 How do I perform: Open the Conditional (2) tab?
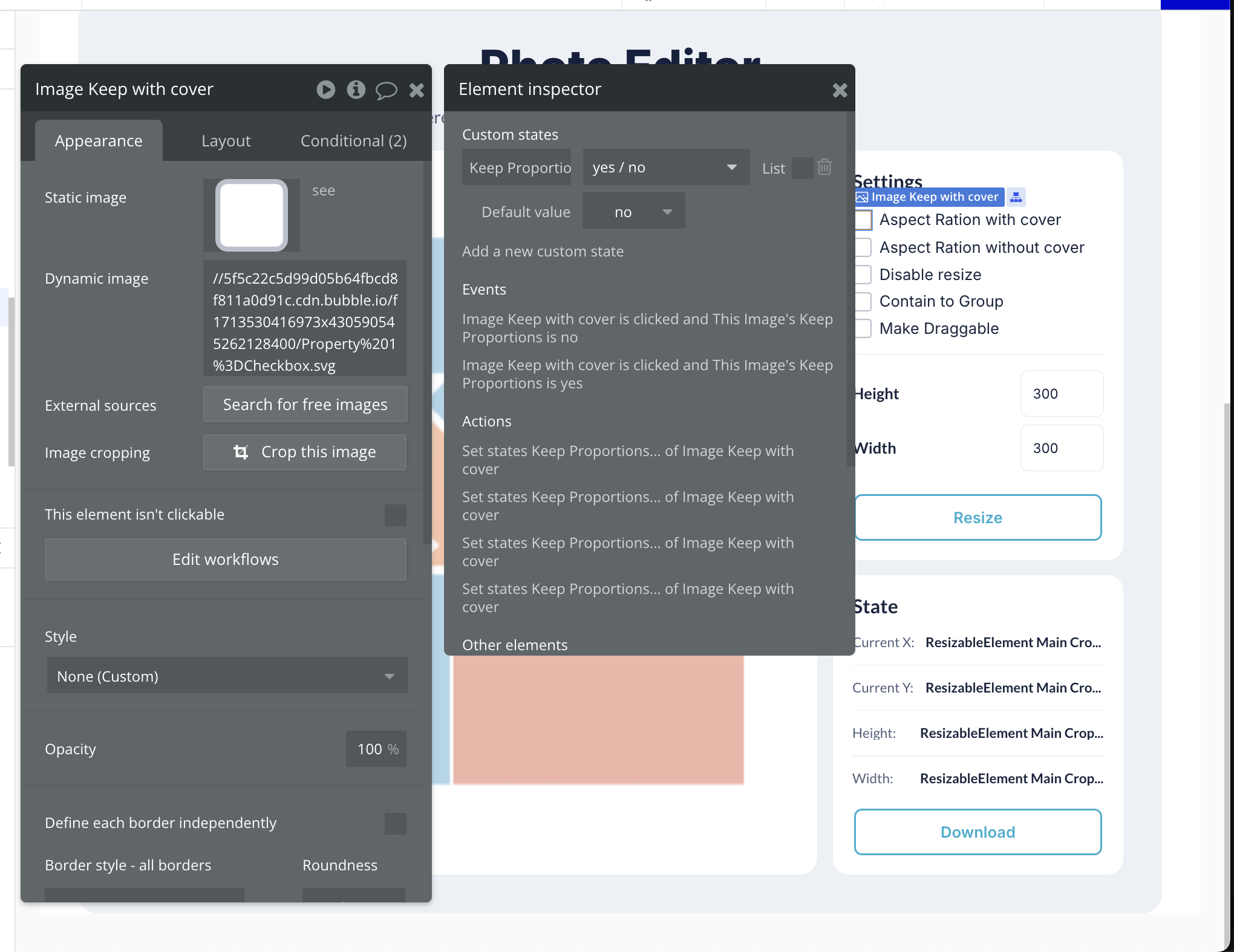coord(353,141)
